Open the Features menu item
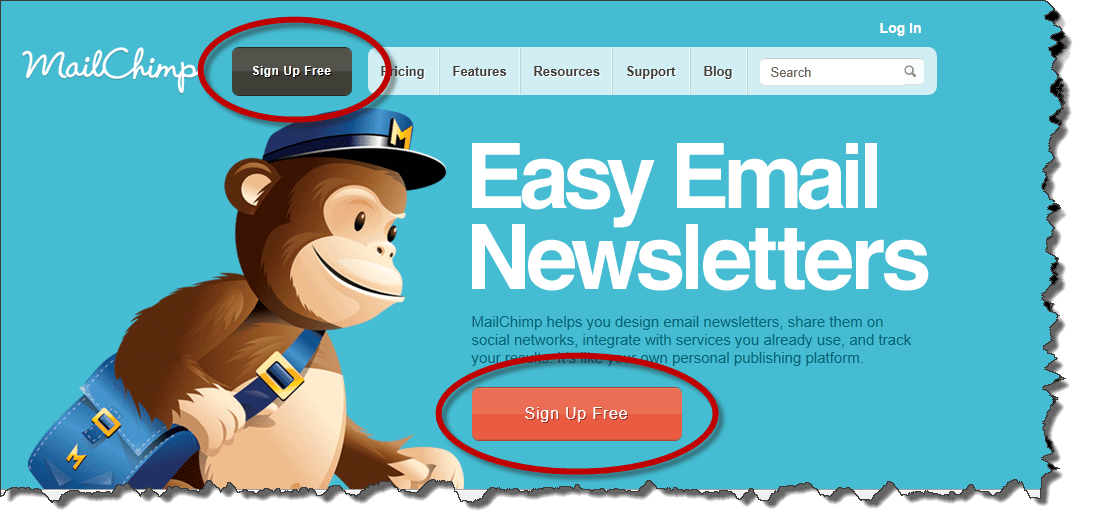 (479, 71)
